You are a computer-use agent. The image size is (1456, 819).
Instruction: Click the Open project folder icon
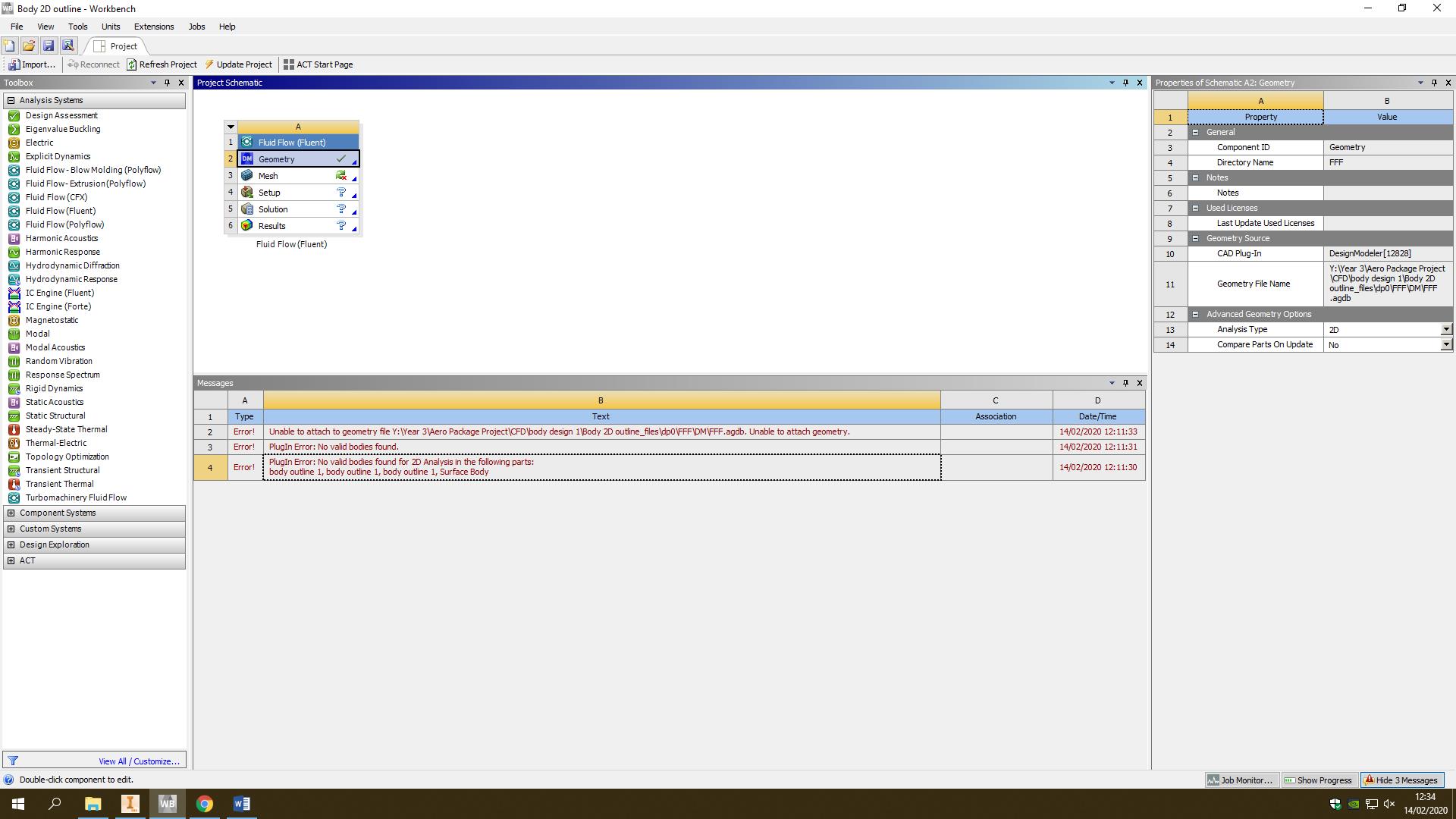tap(29, 45)
